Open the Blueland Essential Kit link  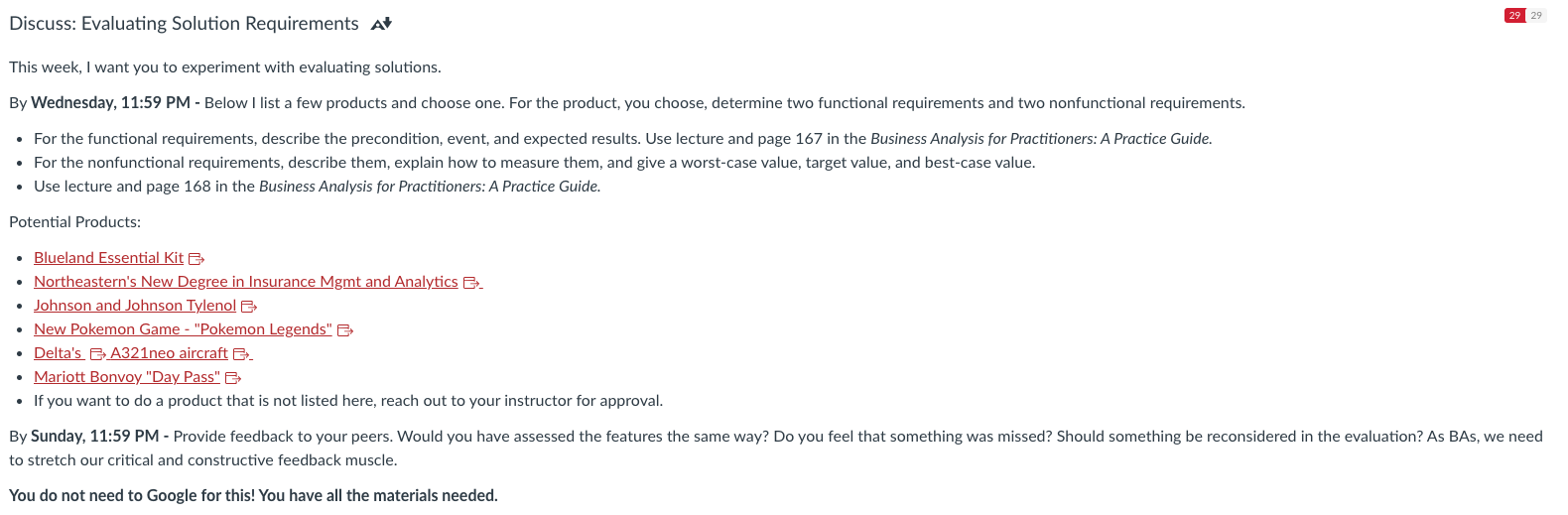click(x=109, y=258)
